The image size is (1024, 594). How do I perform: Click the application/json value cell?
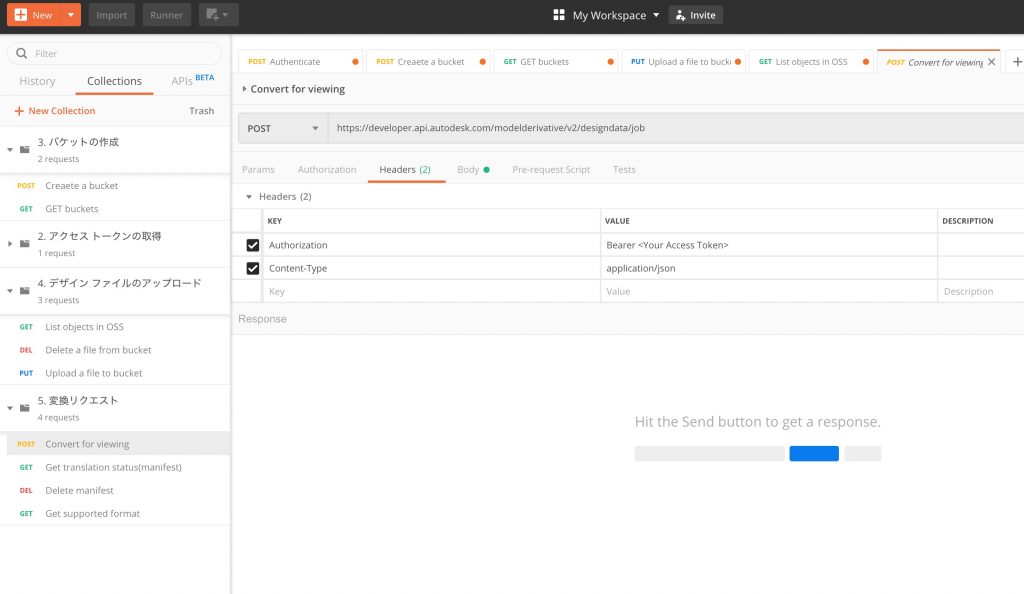769,268
